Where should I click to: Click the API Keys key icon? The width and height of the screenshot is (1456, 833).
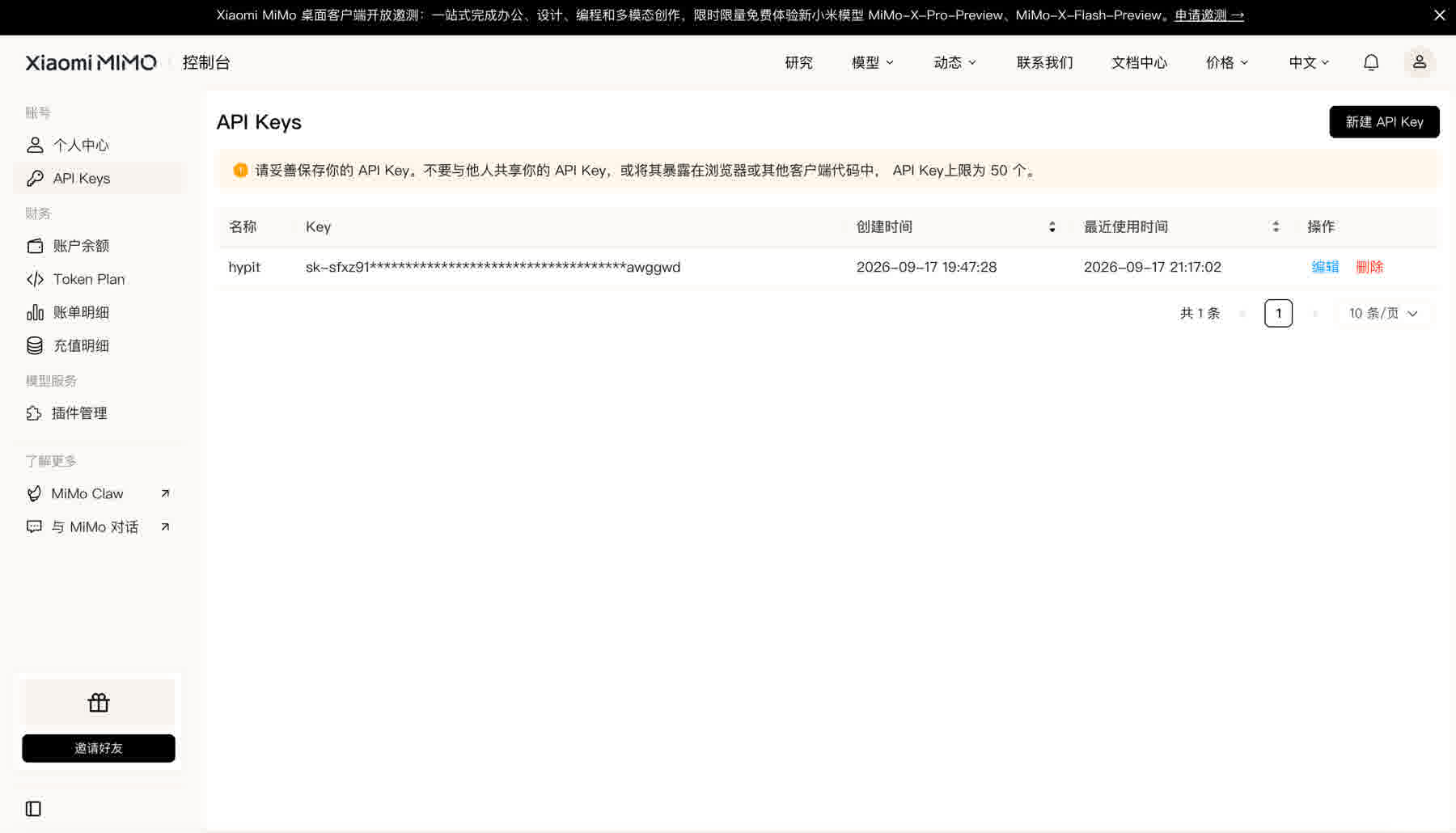35,179
